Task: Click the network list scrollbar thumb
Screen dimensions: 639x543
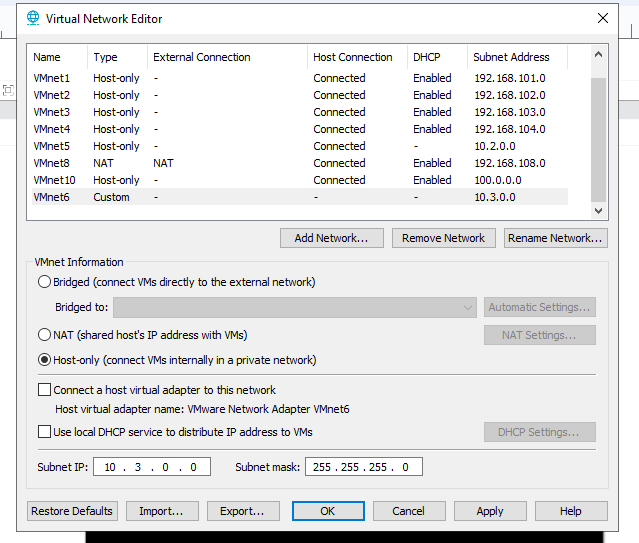Action: (x=598, y=139)
